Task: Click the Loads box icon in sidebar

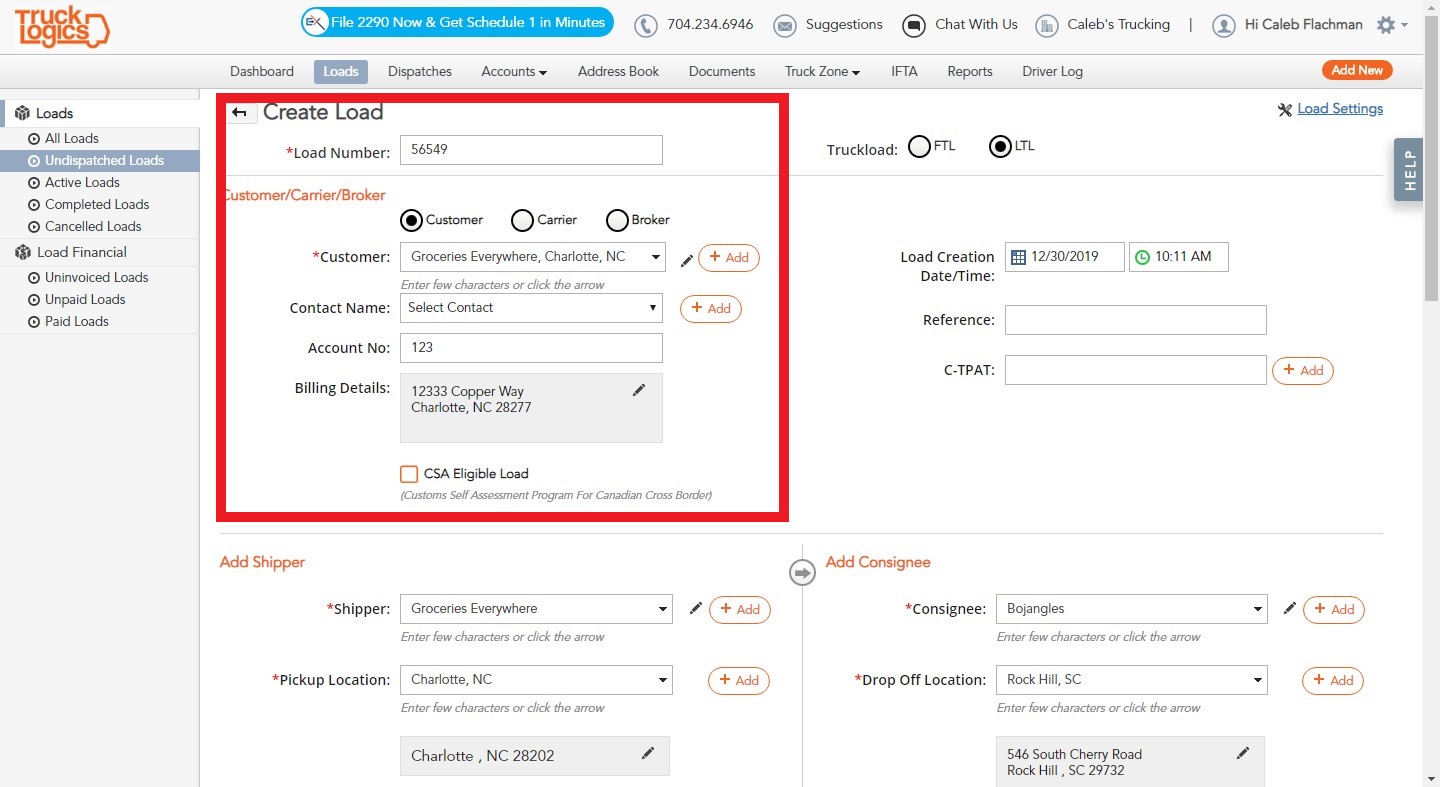Action: coord(22,113)
